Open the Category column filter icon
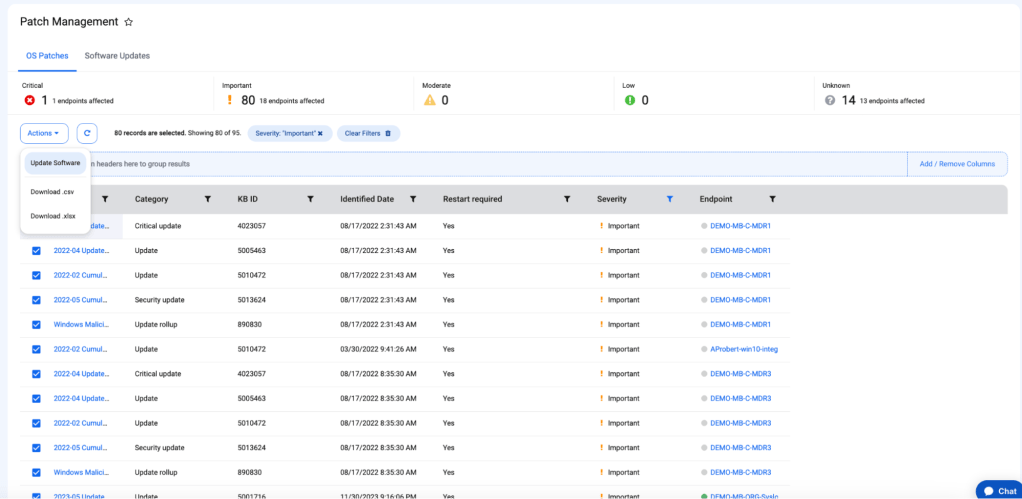The height and width of the screenshot is (499, 1022). (x=208, y=199)
